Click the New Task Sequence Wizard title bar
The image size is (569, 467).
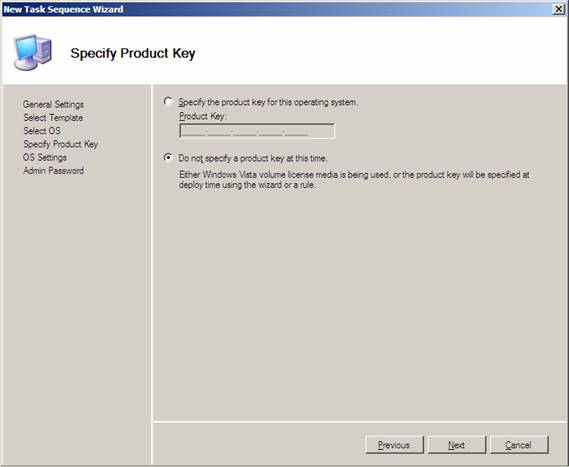click(x=276, y=9)
